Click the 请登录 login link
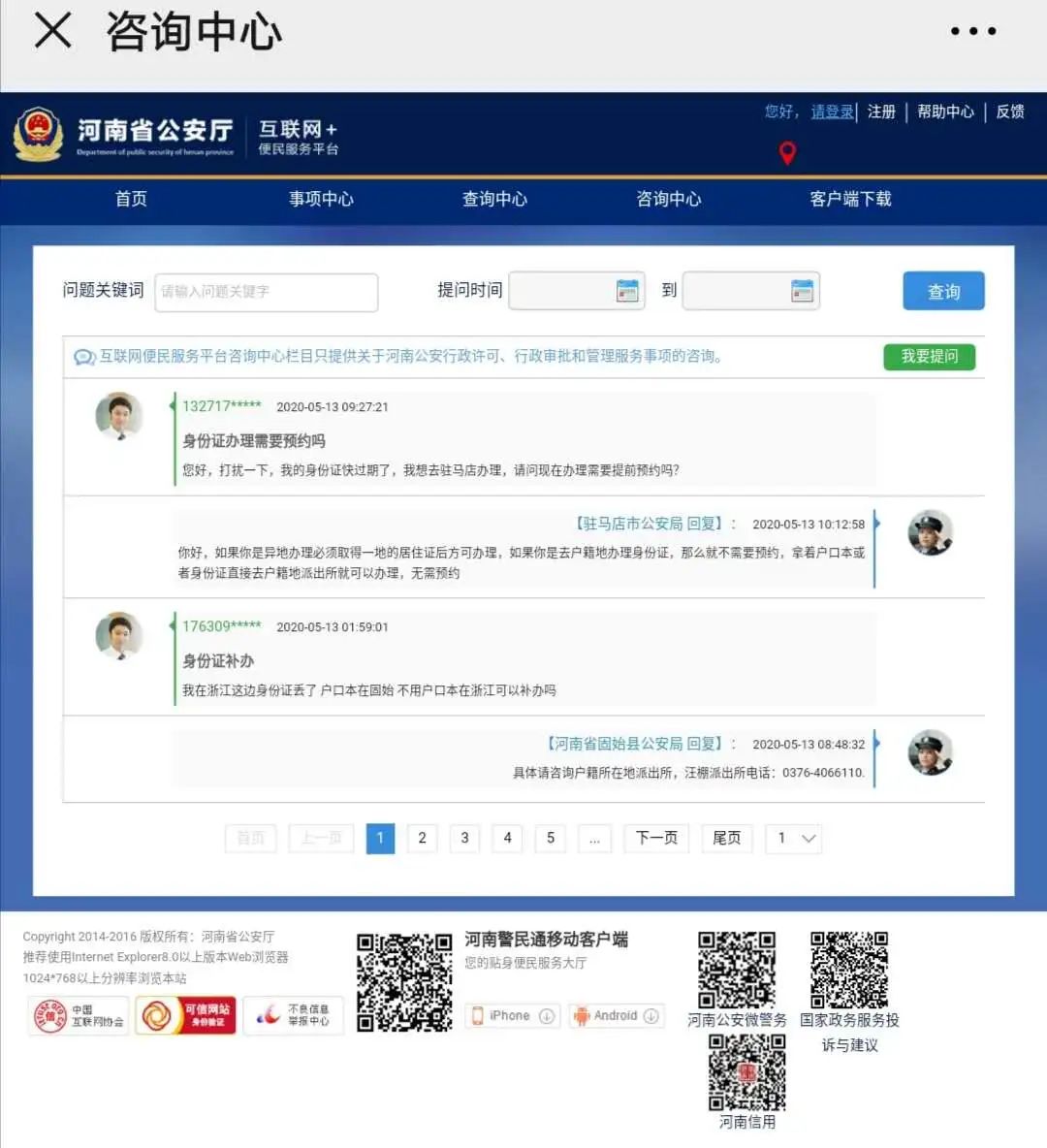1047x1148 pixels. pyautogui.click(x=833, y=112)
